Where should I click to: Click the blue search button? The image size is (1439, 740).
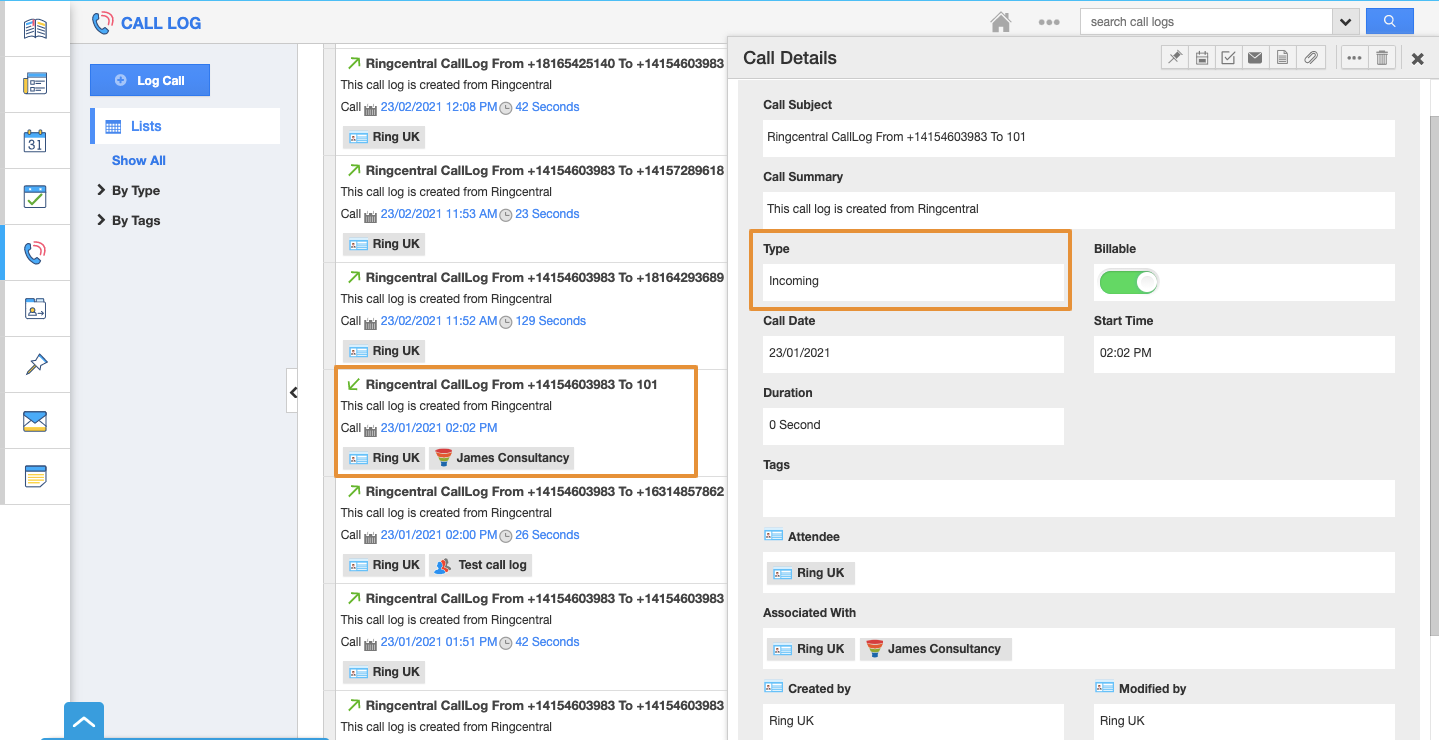point(1389,22)
